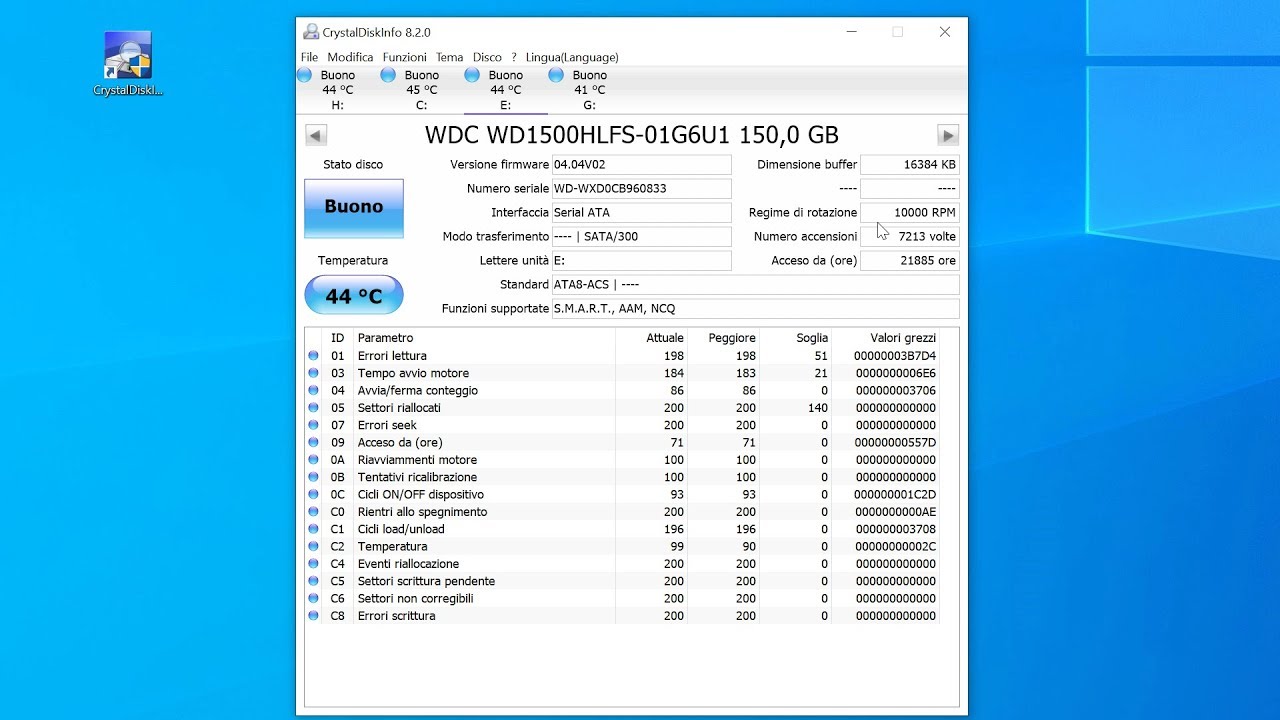Open the Tema menu
Screen dimensions: 1280x720
point(449,57)
